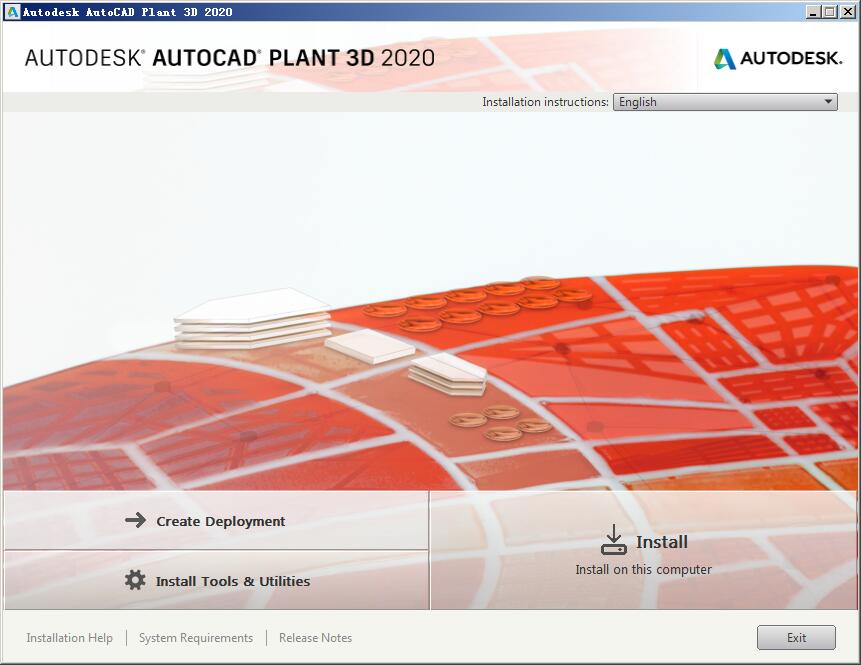This screenshot has height=665, width=861.
Task: Open the Installation instructions language dropdown
Action: [x=725, y=102]
